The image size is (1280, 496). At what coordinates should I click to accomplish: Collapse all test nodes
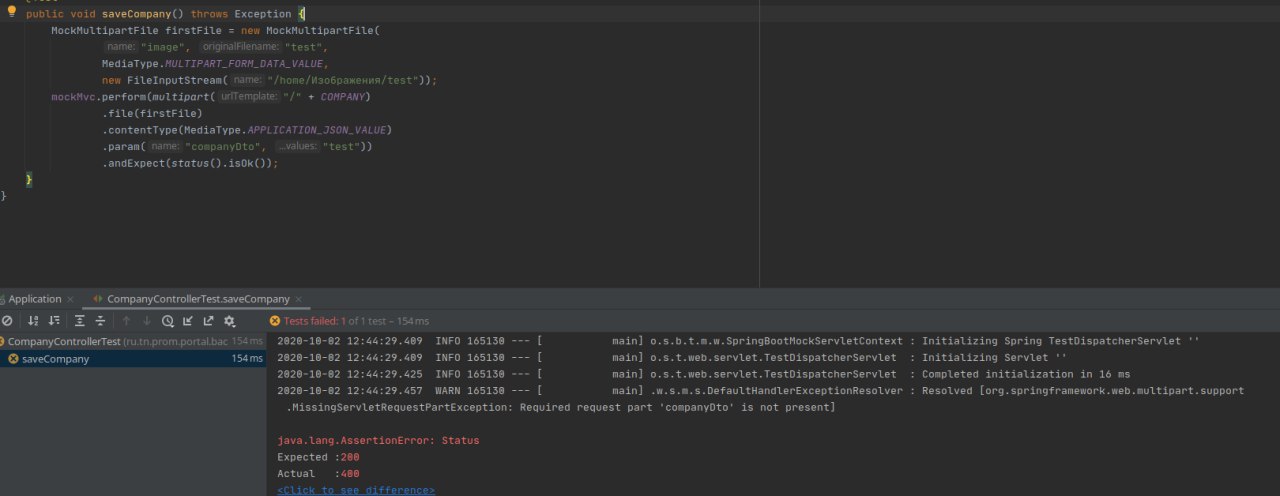[100, 321]
